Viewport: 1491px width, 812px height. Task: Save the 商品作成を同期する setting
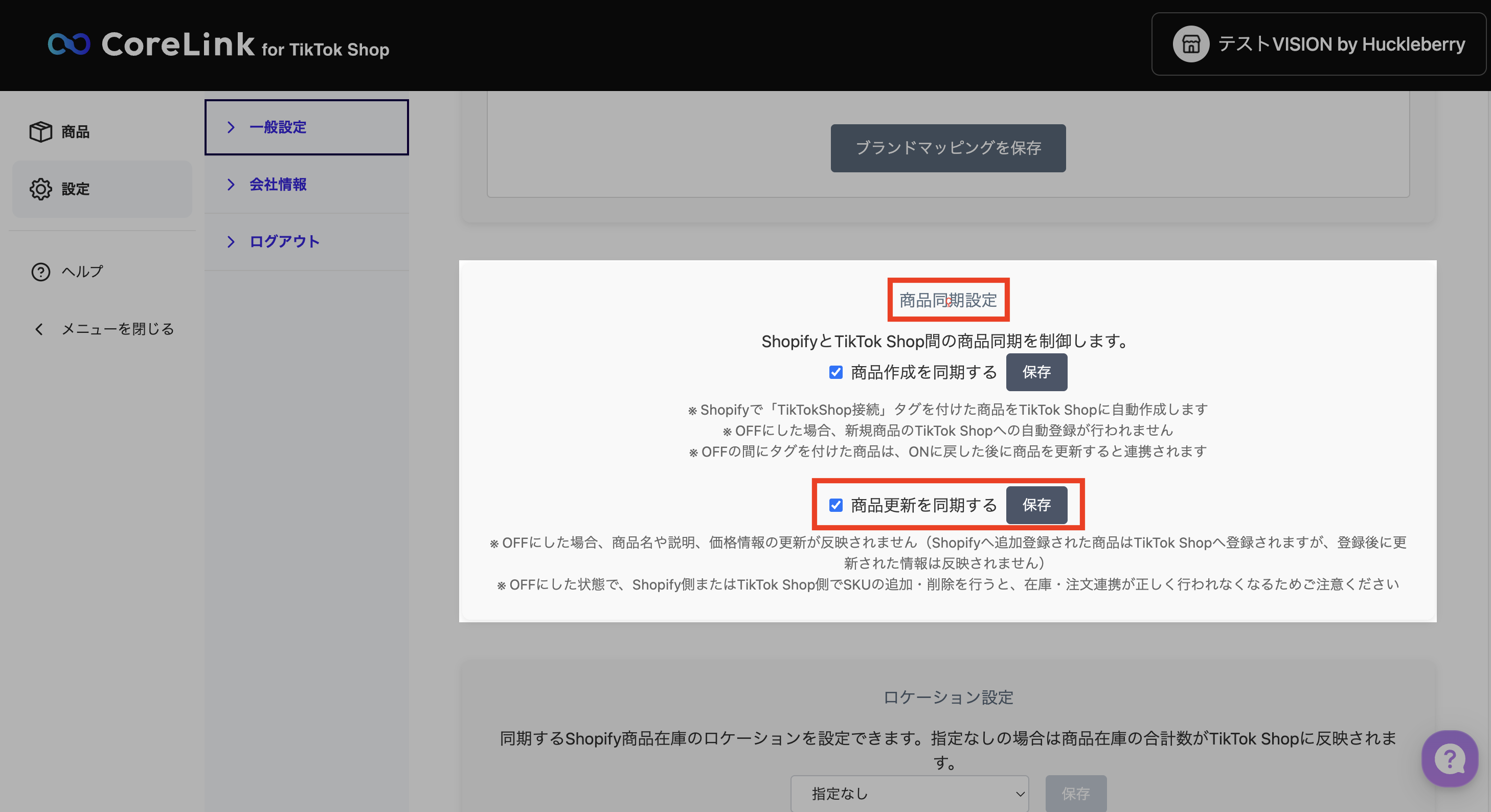(1036, 372)
